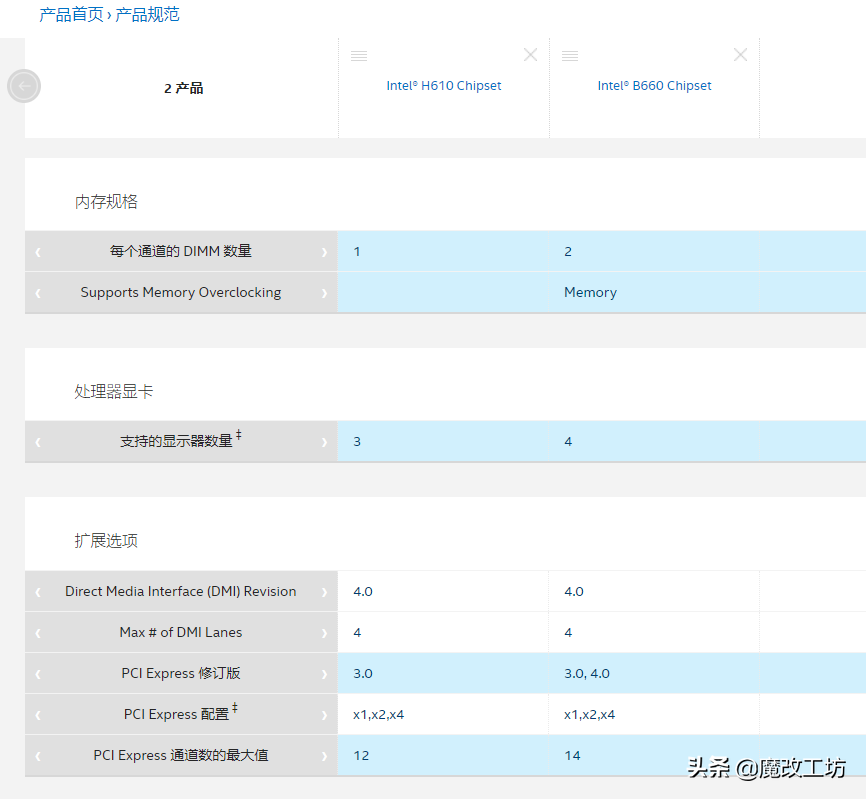
Task: Click B660 PCI Express revision '3.0, 4.0'
Action: [587, 674]
